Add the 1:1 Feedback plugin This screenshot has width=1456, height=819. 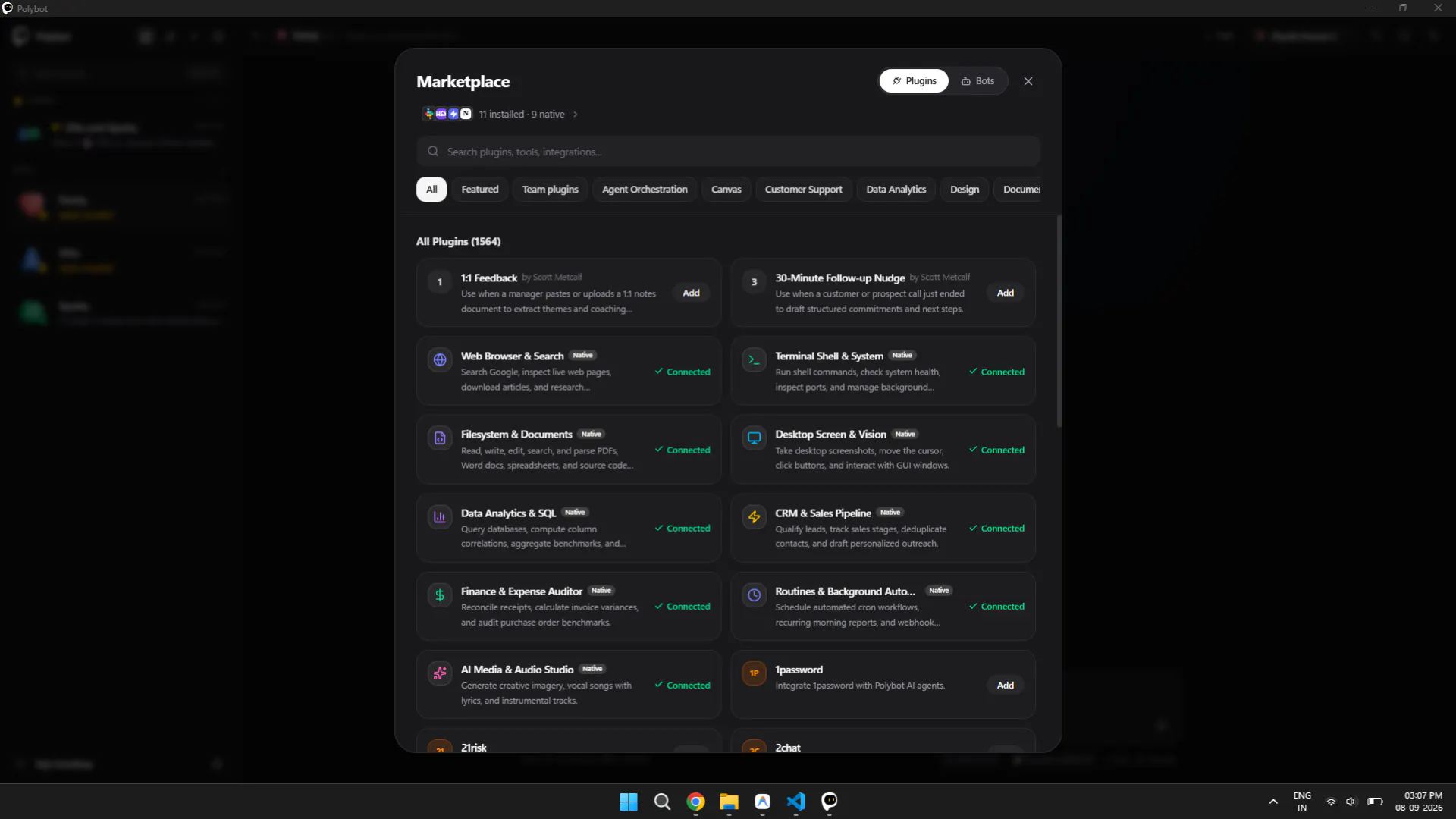(691, 293)
